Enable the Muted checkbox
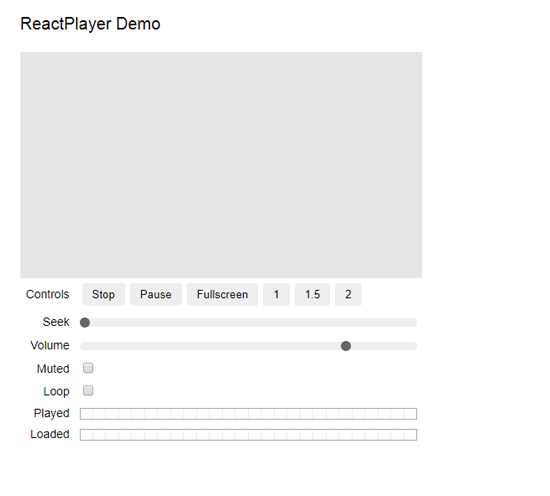This screenshot has height=496, width=550. tap(88, 368)
